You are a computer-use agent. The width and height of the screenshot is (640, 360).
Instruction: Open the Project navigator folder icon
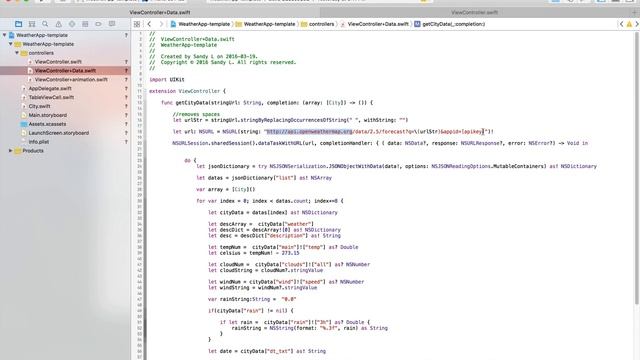18,24
